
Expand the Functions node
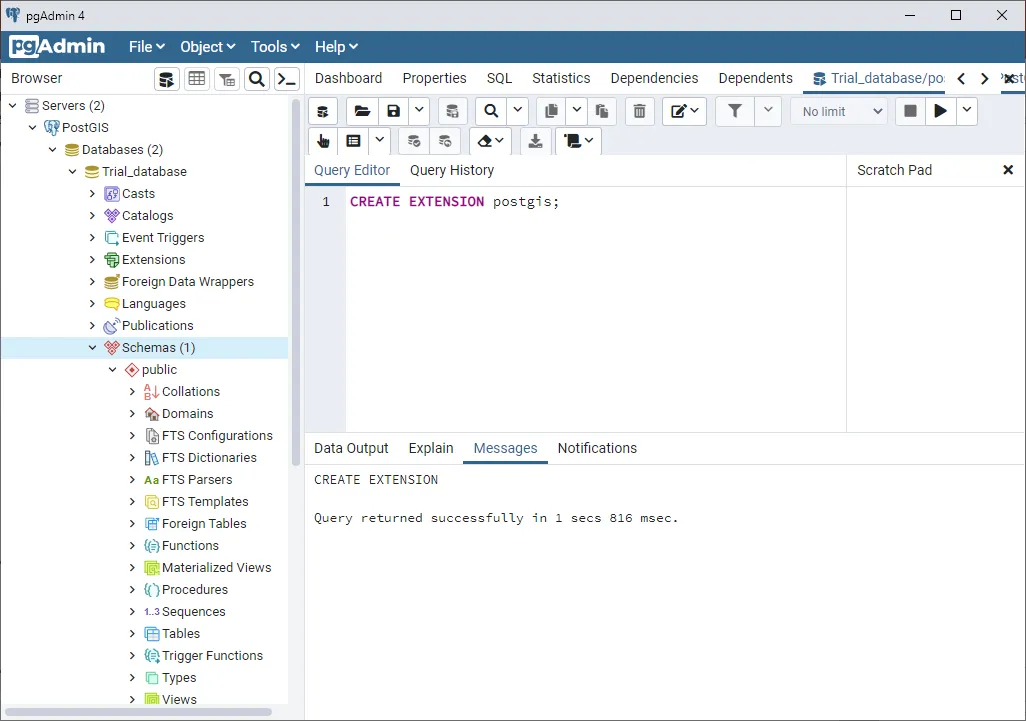(132, 546)
